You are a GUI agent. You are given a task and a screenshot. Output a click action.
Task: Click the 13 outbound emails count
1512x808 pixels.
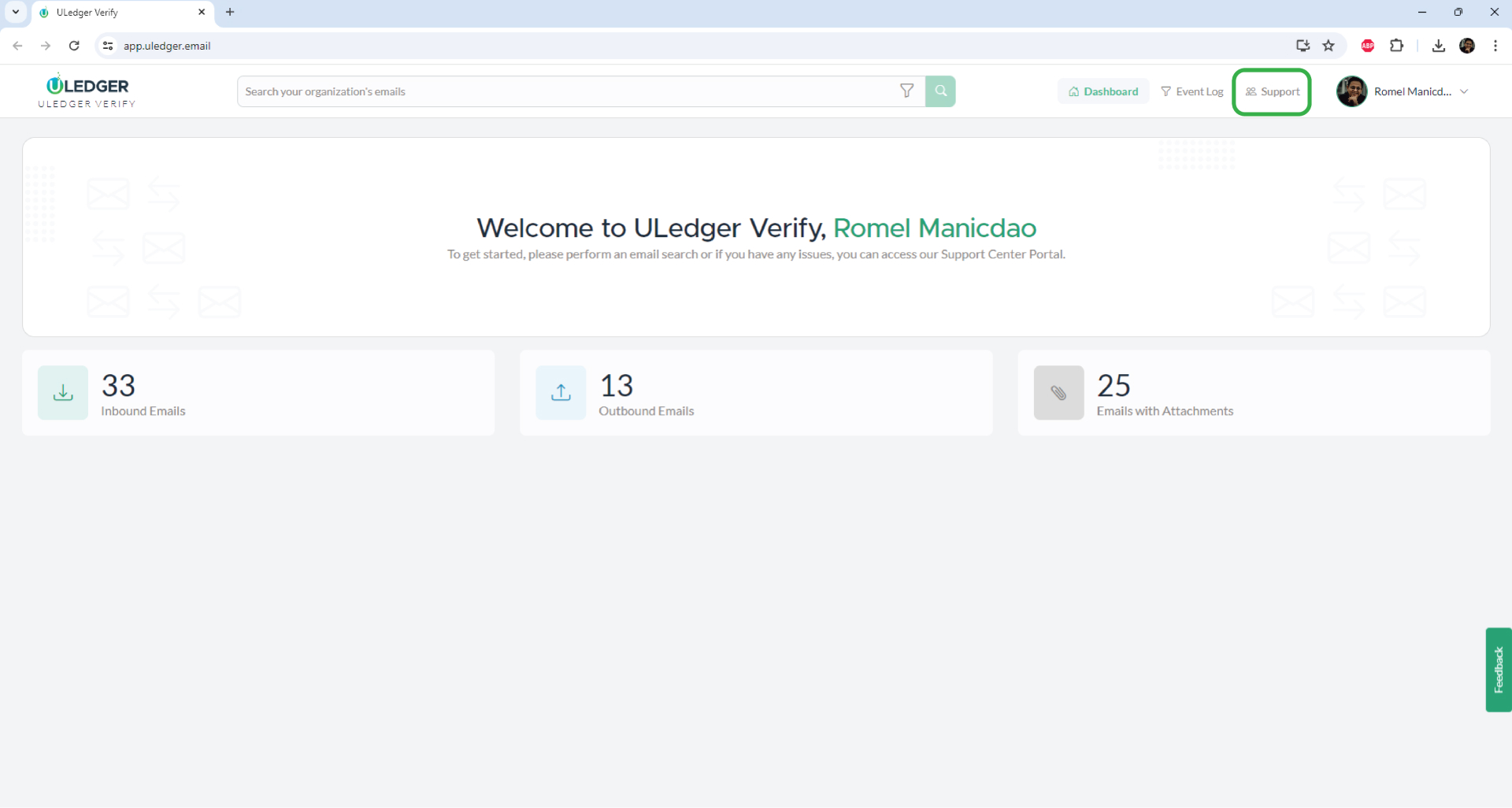tap(617, 385)
